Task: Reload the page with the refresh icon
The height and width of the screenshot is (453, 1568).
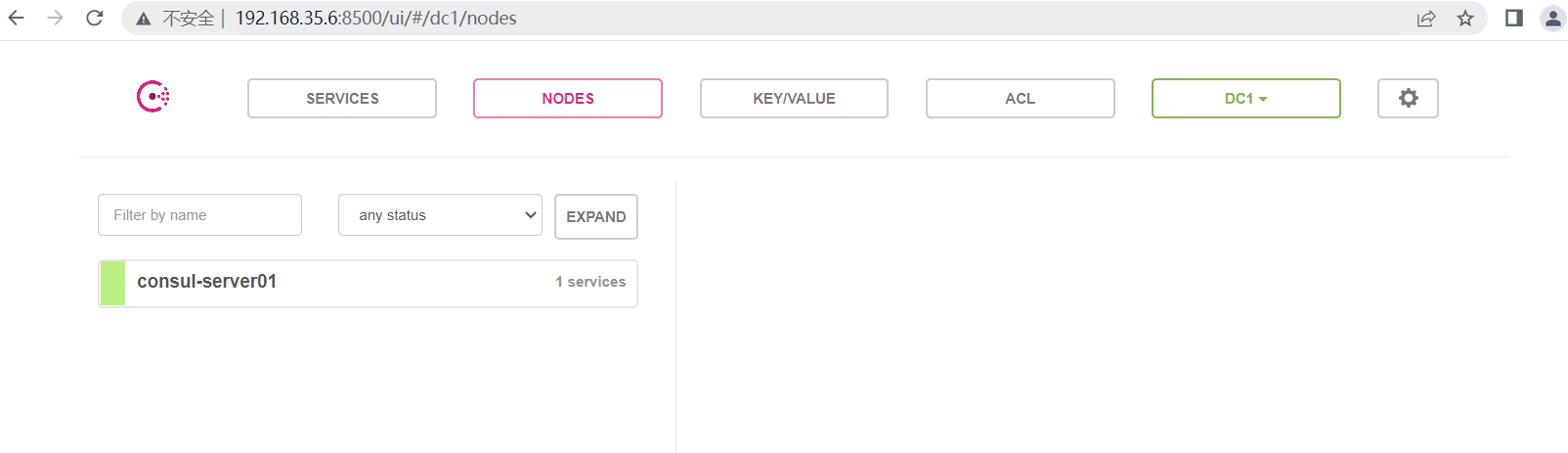Action: coord(95,18)
